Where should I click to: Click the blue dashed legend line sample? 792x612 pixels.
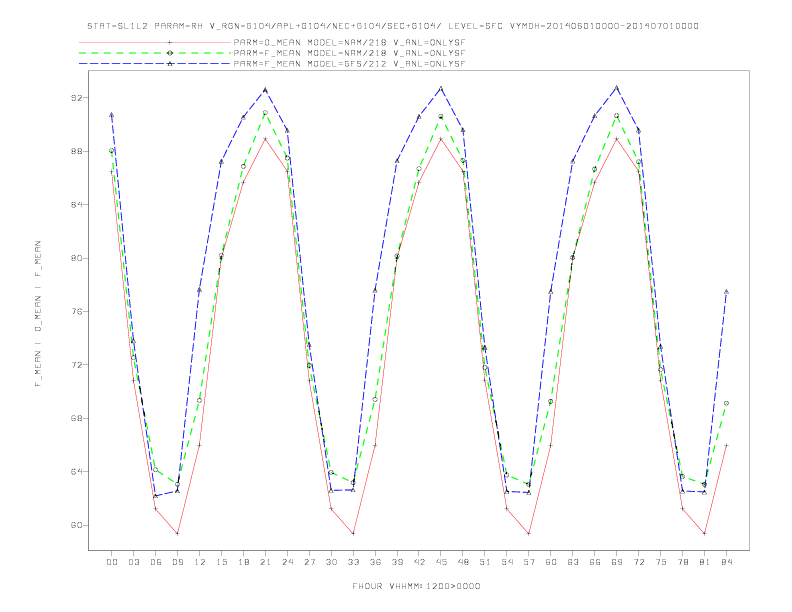point(155,64)
